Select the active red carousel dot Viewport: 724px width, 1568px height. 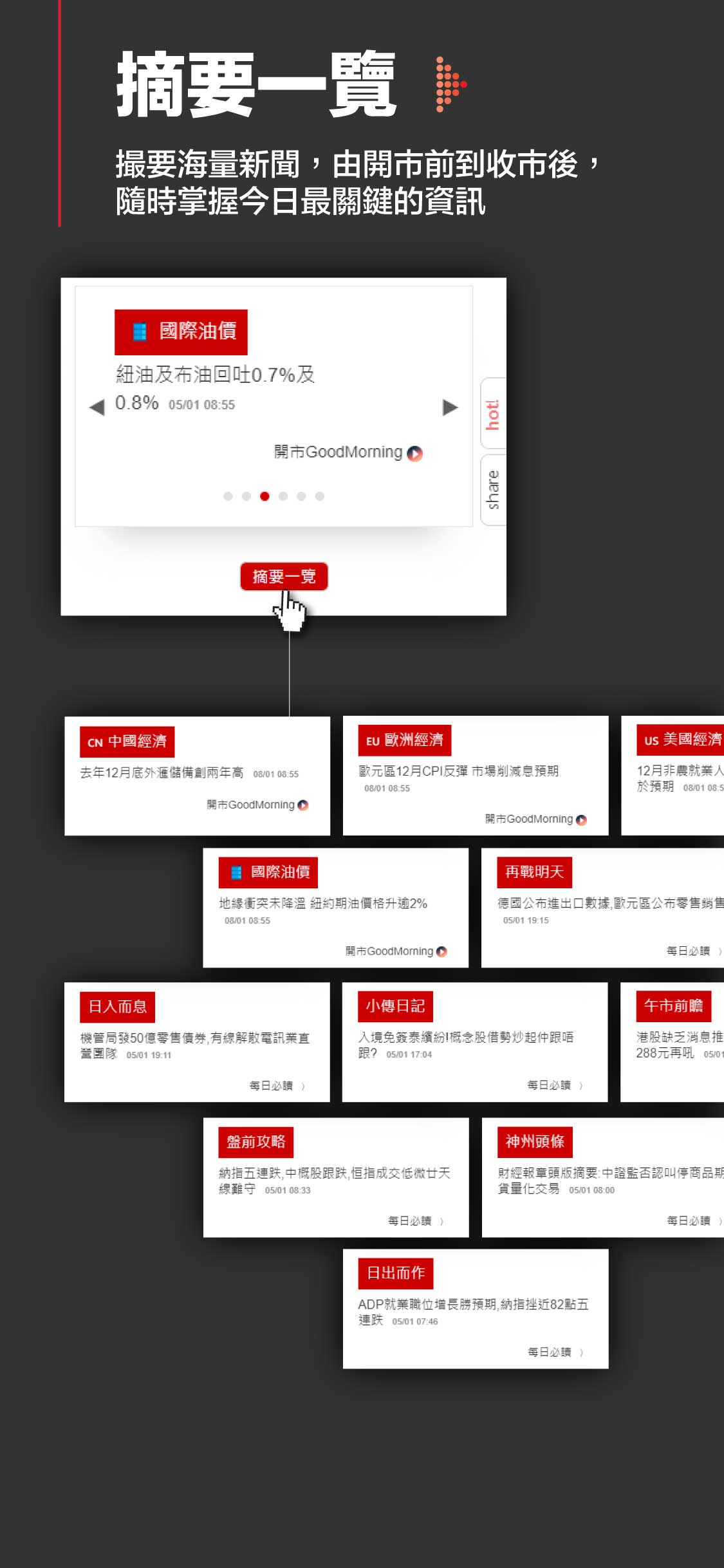(x=265, y=496)
